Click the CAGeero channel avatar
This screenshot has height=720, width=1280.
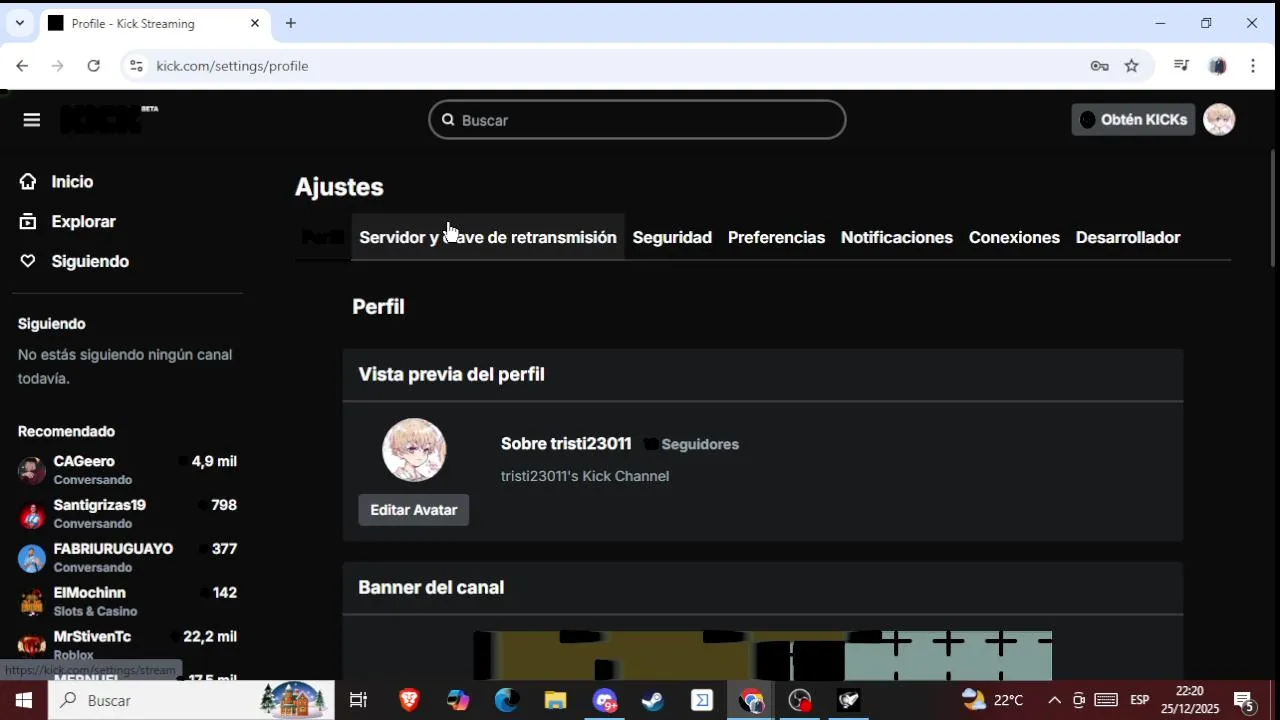tap(32, 470)
